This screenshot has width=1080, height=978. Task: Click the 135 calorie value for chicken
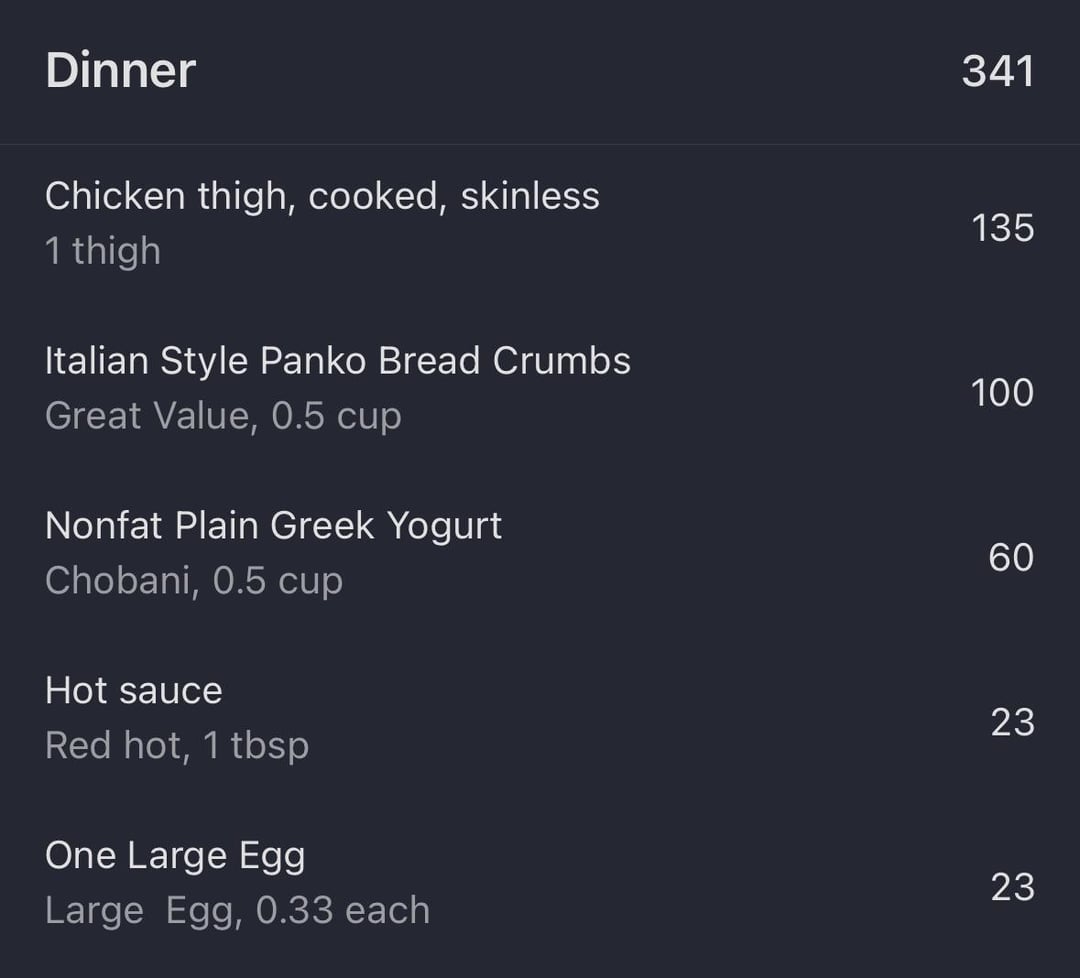click(x=1002, y=228)
